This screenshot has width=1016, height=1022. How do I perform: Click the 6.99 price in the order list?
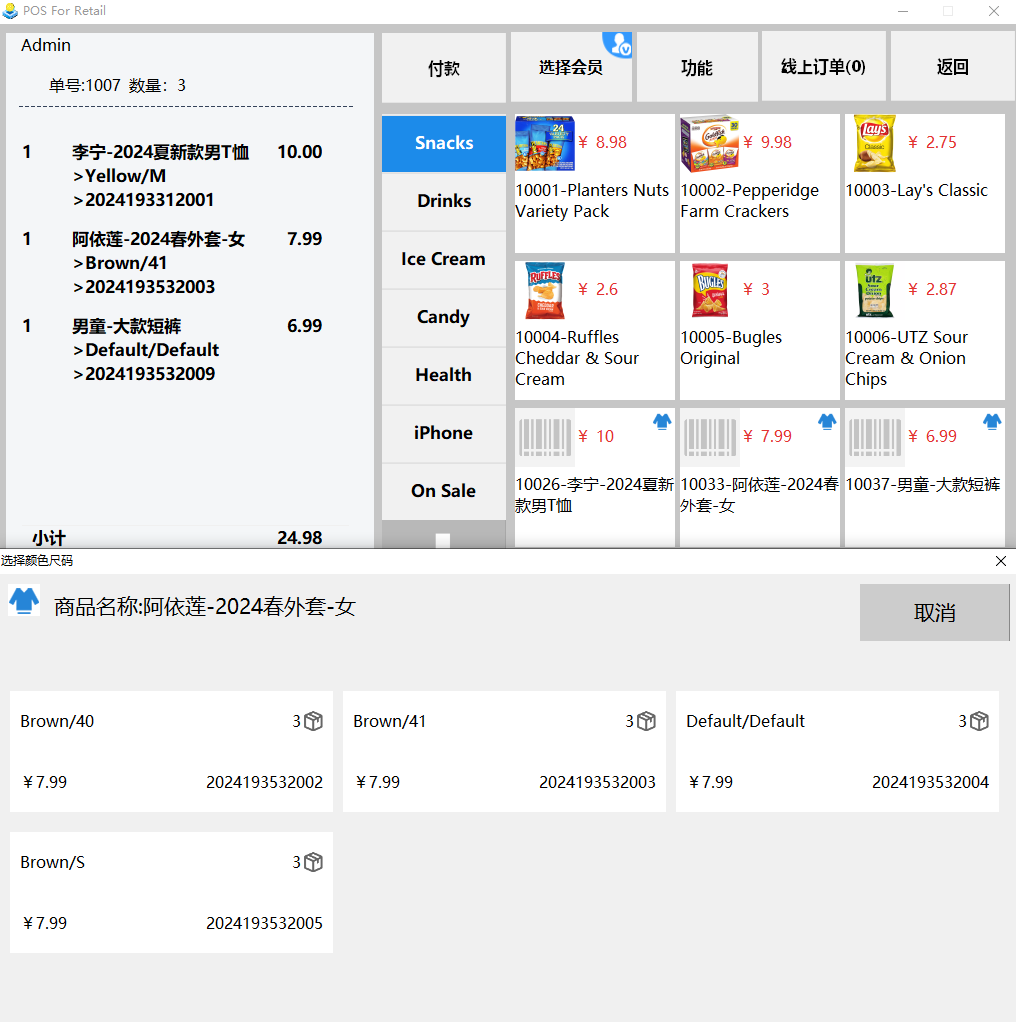[304, 326]
